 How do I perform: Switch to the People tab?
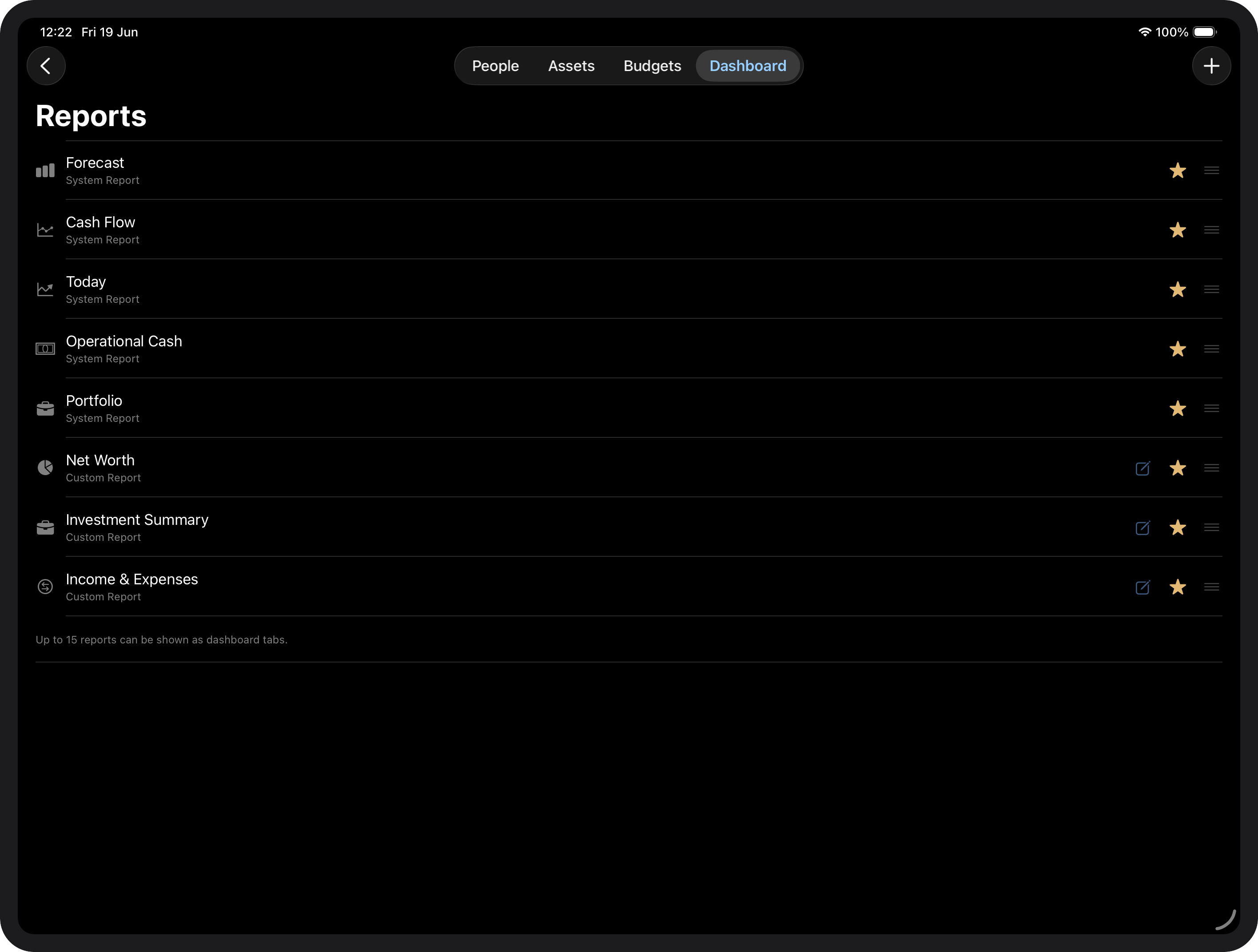click(495, 66)
